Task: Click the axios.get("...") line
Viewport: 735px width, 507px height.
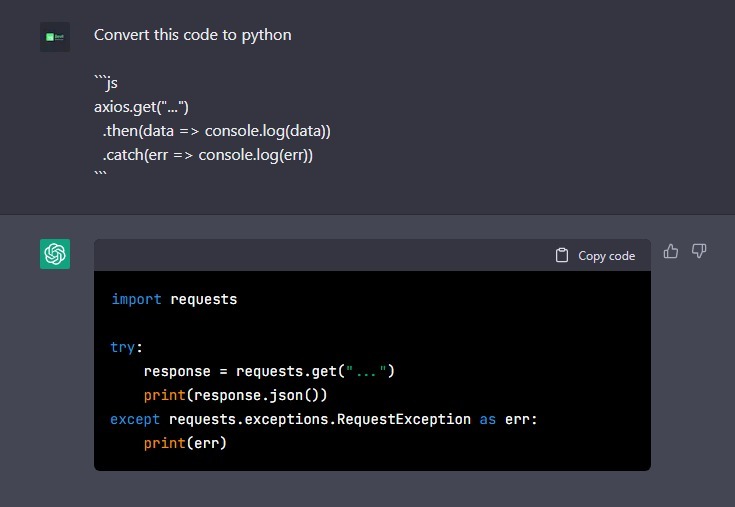Action: coord(141,107)
